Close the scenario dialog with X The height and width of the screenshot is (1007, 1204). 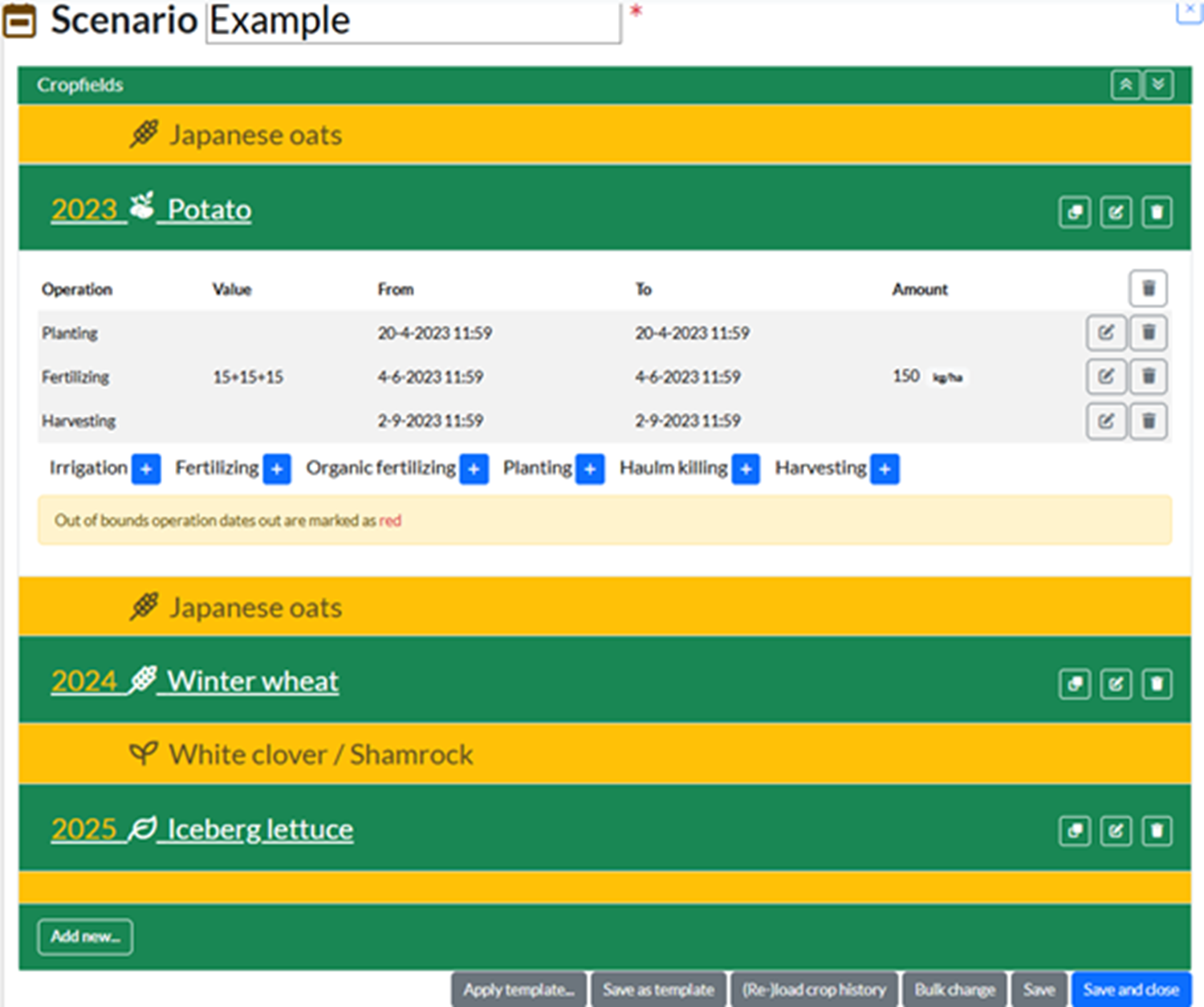1189,11
